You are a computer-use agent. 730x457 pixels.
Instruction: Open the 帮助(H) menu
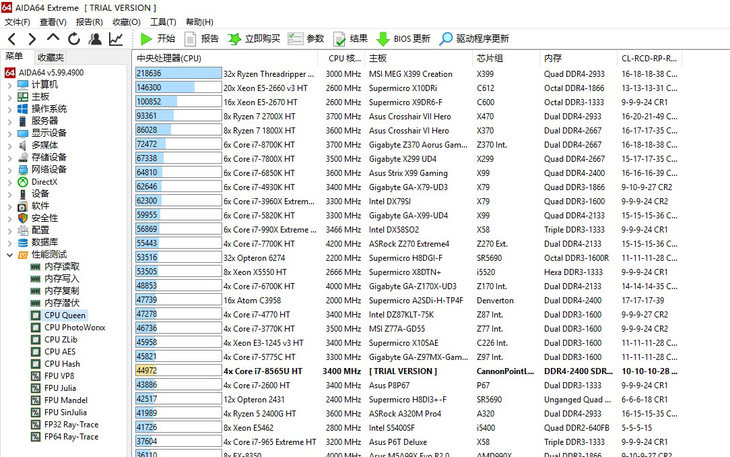click(x=199, y=22)
